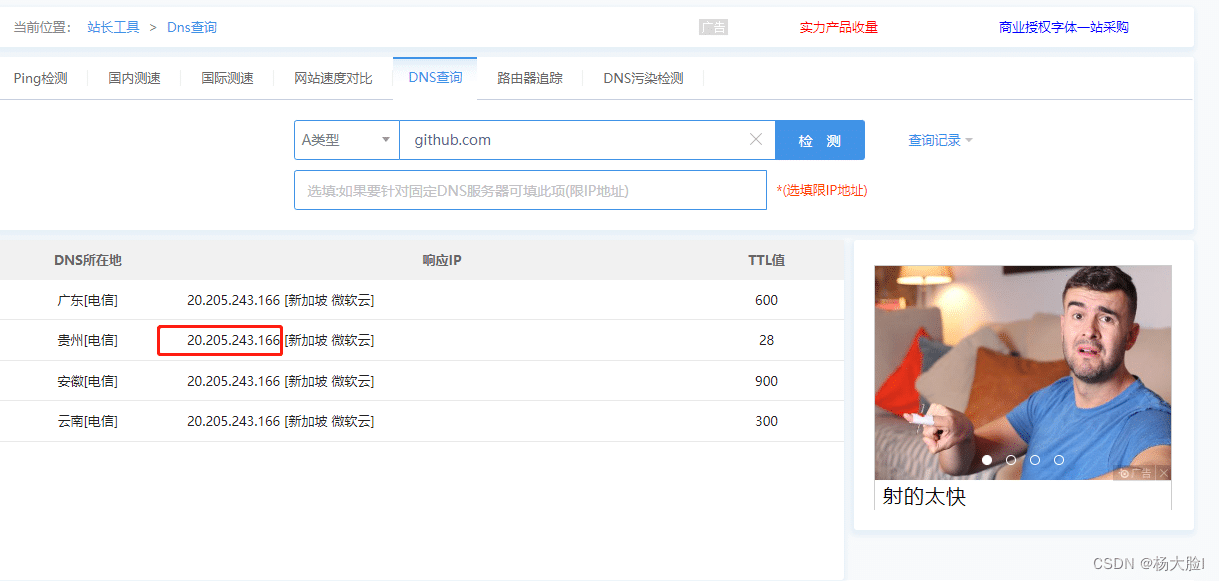Click the 云南[电信] row location
Screen dimensions: 1219x581
[x=88, y=421]
